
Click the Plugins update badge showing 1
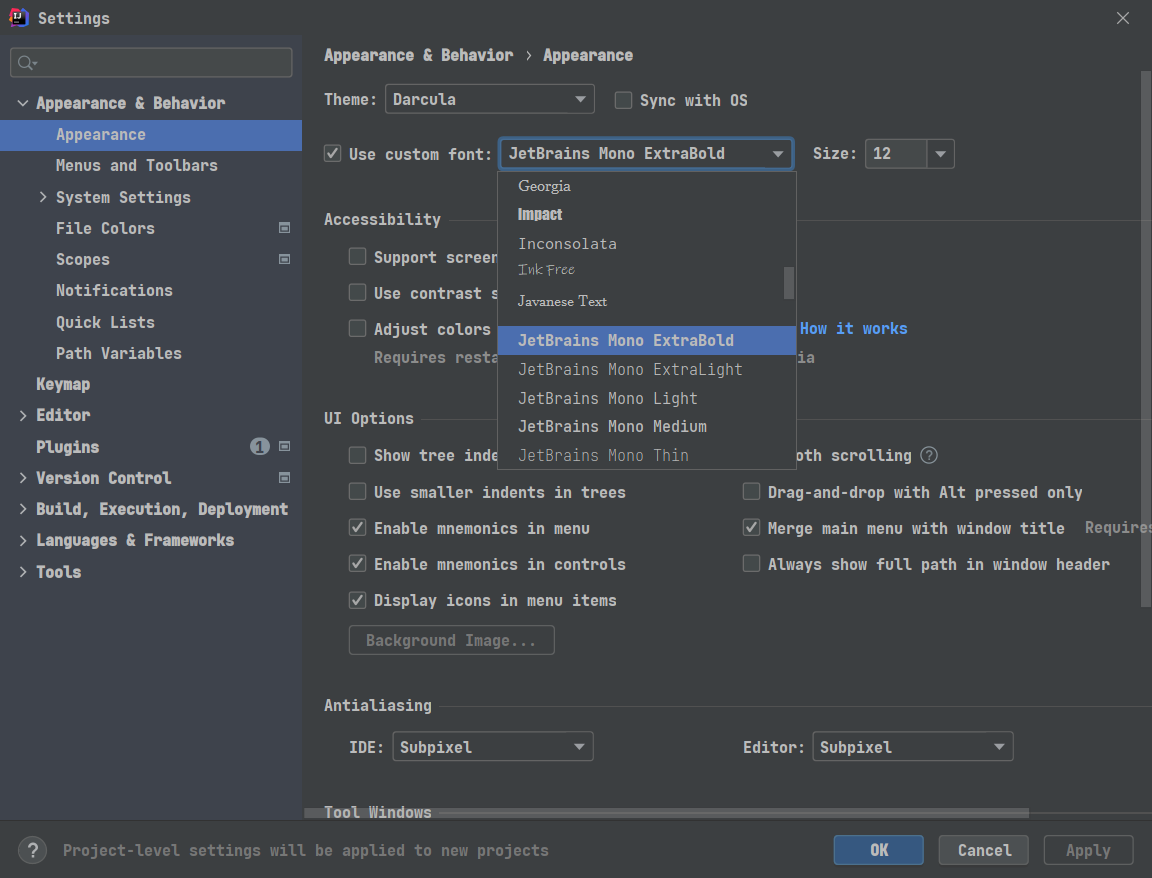tap(259, 446)
